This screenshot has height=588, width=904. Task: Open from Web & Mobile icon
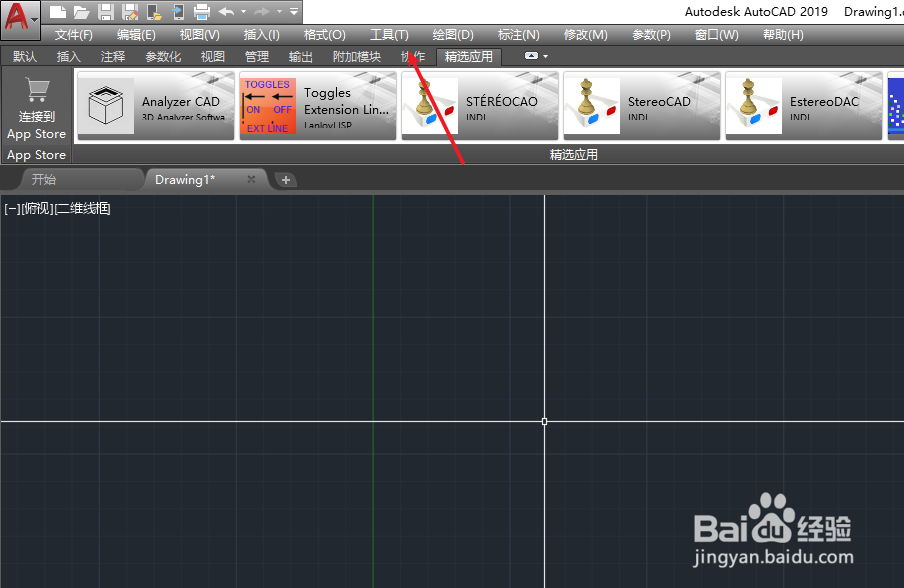(x=154, y=12)
